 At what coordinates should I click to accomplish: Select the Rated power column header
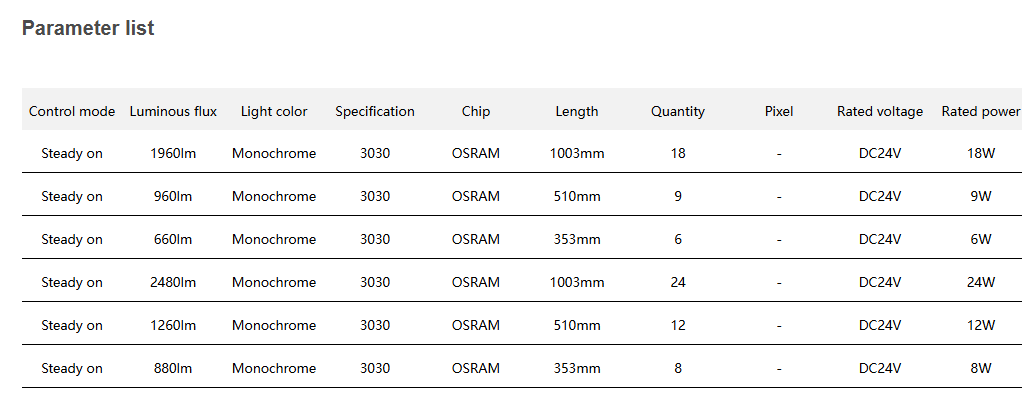981,111
